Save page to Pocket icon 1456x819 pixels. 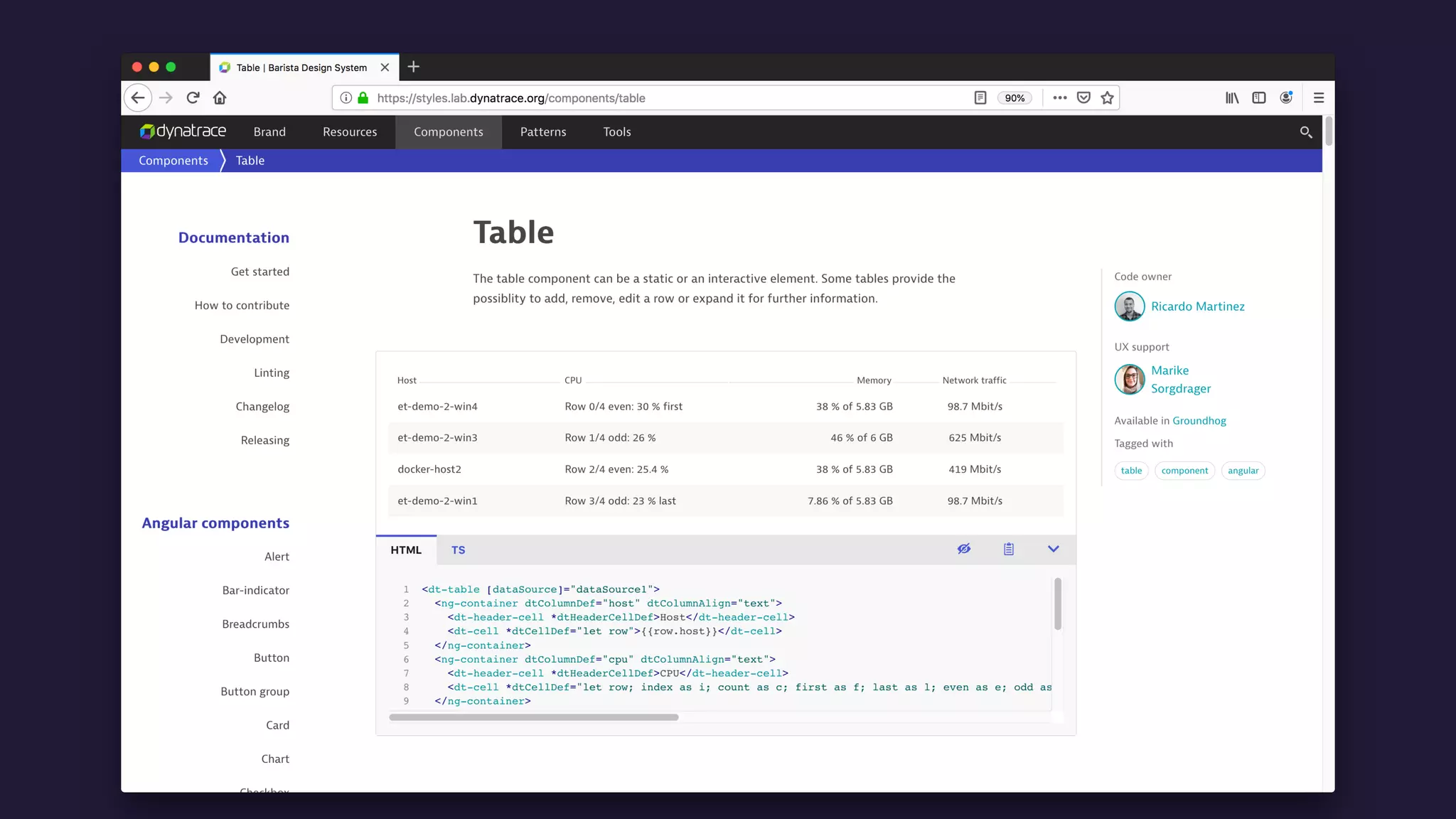[1083, 98]
